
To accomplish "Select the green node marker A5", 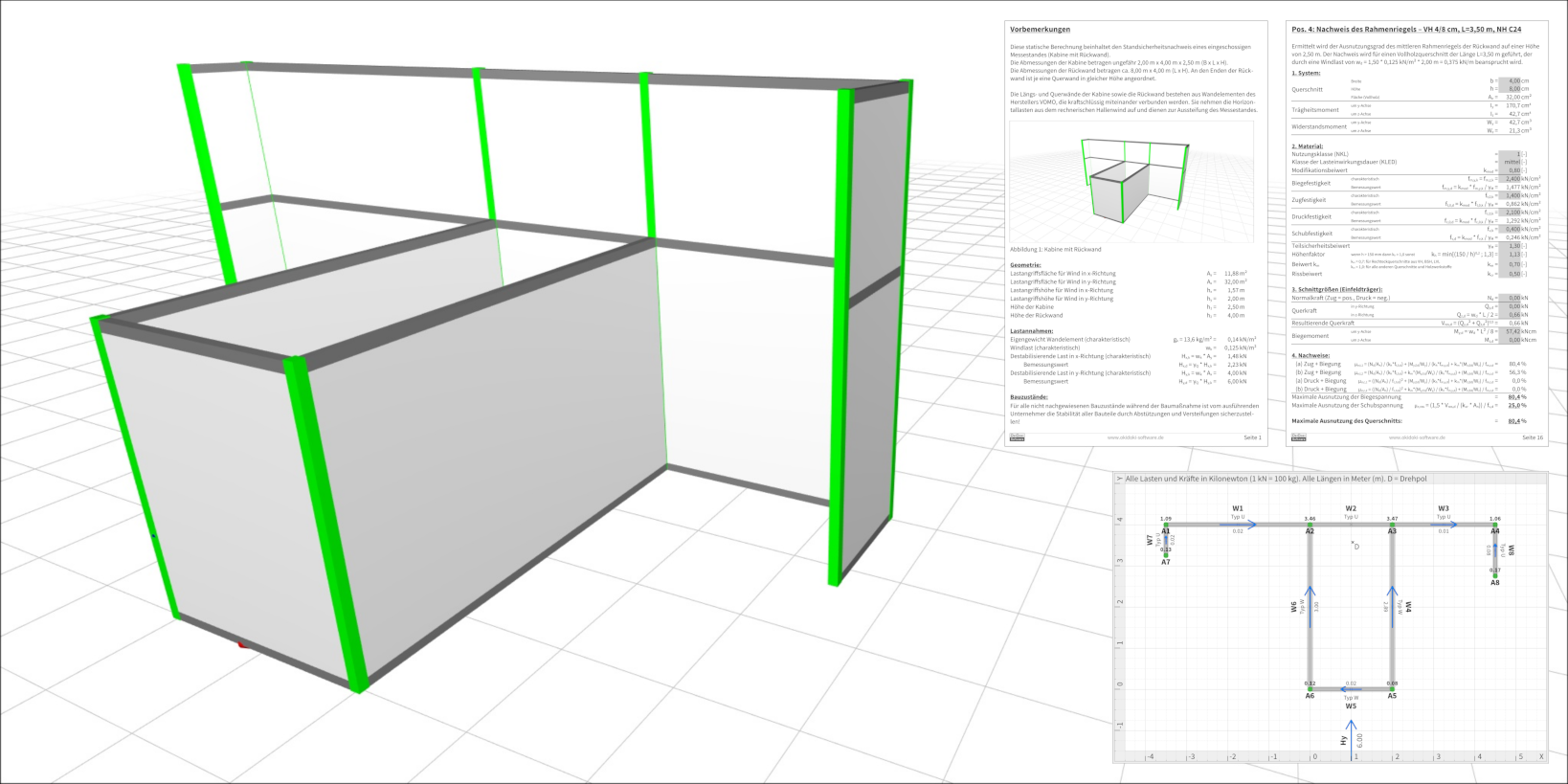I will [1392, 688].
